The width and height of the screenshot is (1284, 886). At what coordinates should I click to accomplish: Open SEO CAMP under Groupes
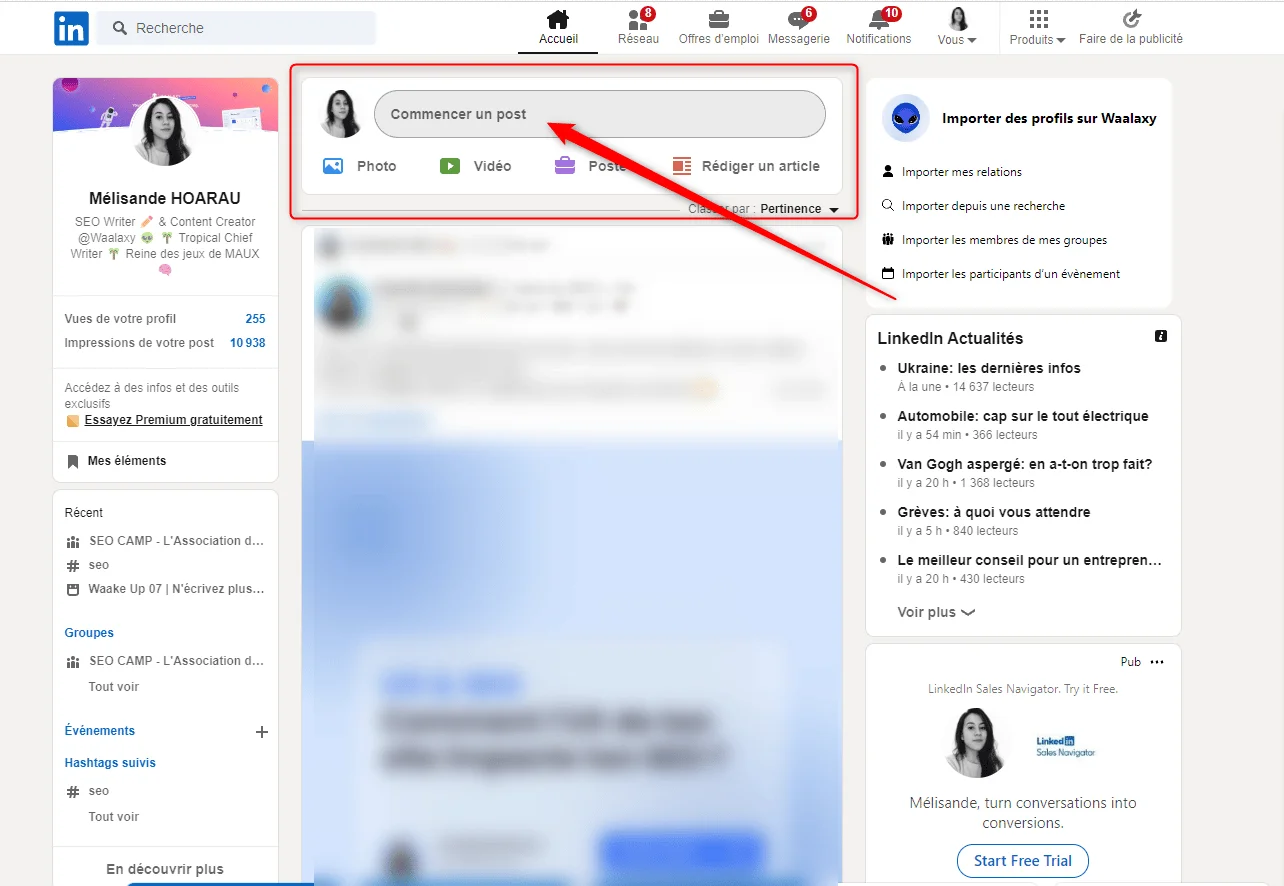point(166,661)
